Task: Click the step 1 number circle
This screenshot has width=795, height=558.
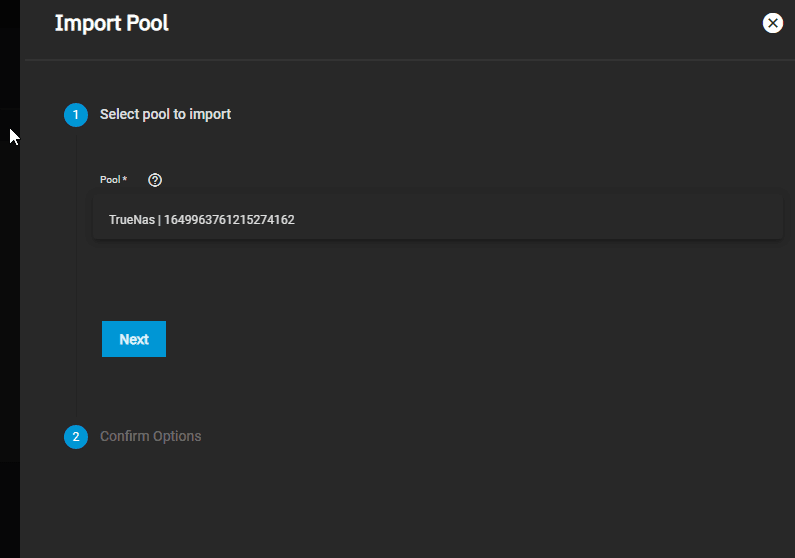Action: [76, 115]
